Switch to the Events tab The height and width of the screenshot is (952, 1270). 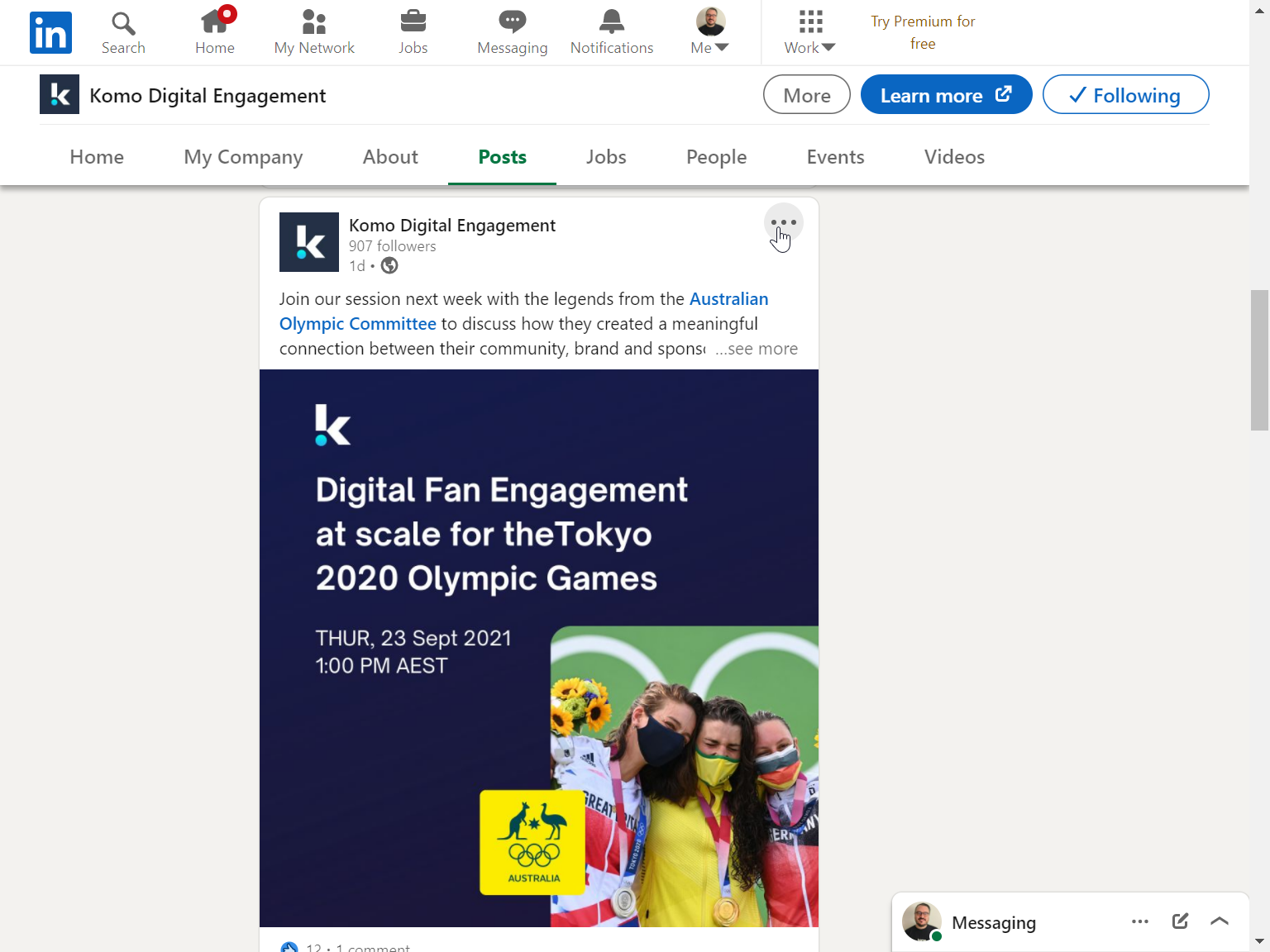[x=835, y=157]
